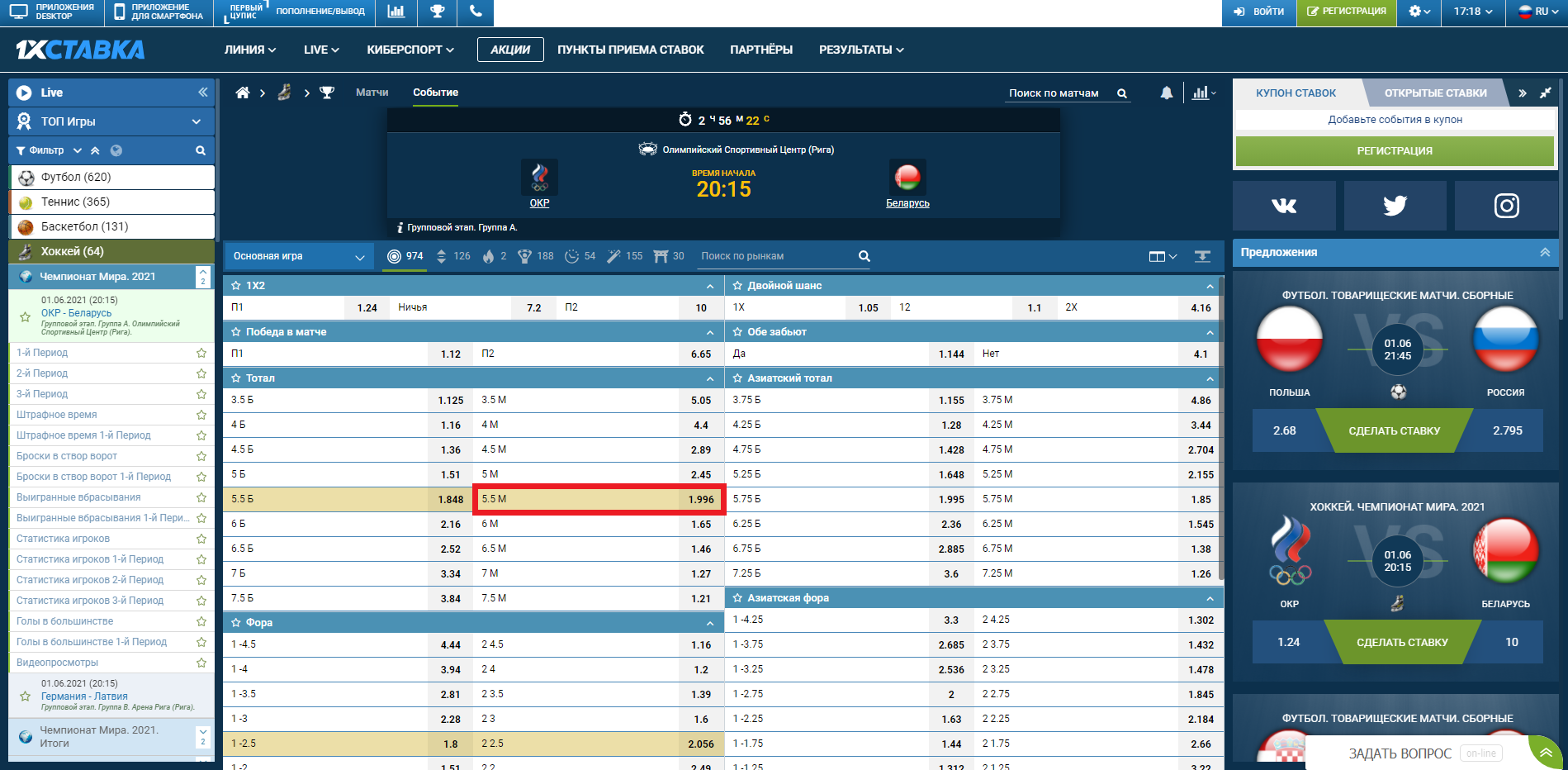
Task: Open the RU language dropdown
Action: click(x=1539, y=12)
